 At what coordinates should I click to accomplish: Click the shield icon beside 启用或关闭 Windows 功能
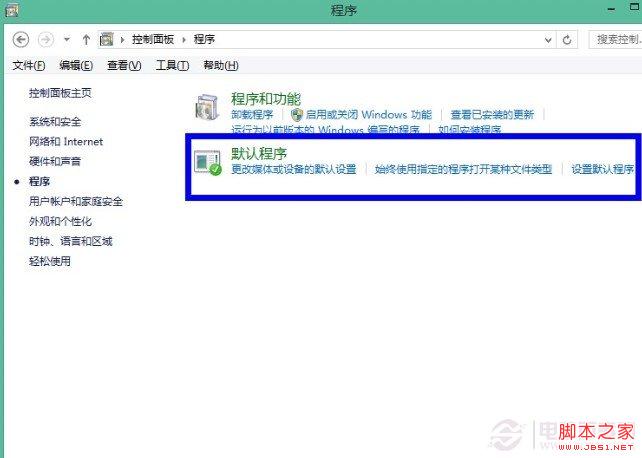tap(297, 115)
